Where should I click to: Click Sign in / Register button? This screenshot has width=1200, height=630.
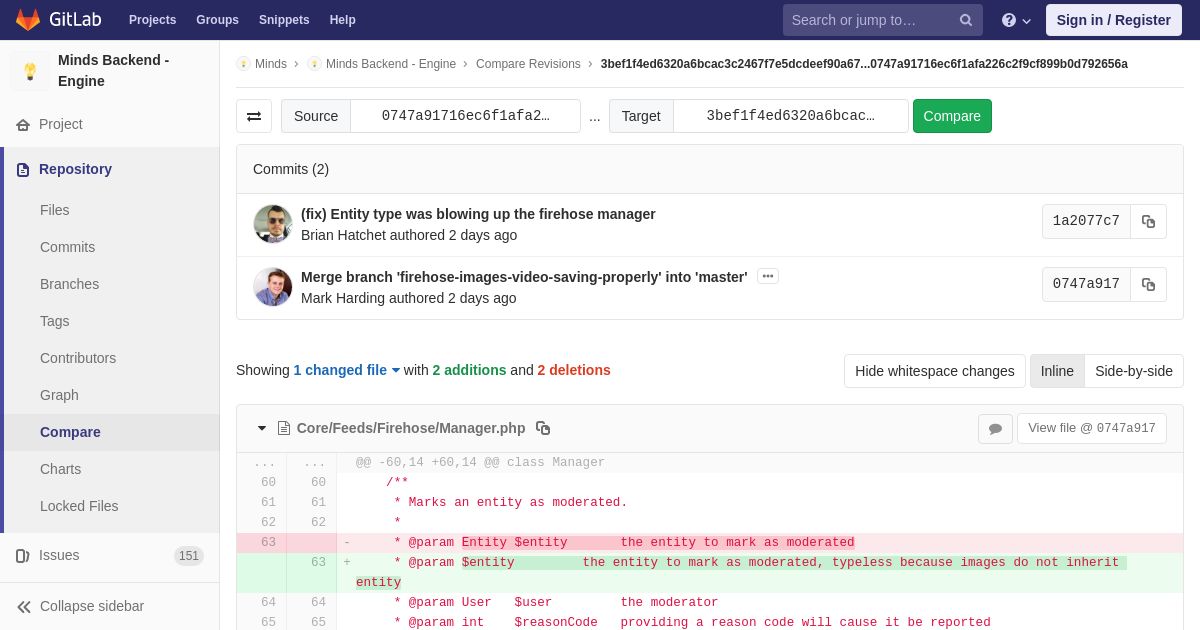tap(1114, 20)
